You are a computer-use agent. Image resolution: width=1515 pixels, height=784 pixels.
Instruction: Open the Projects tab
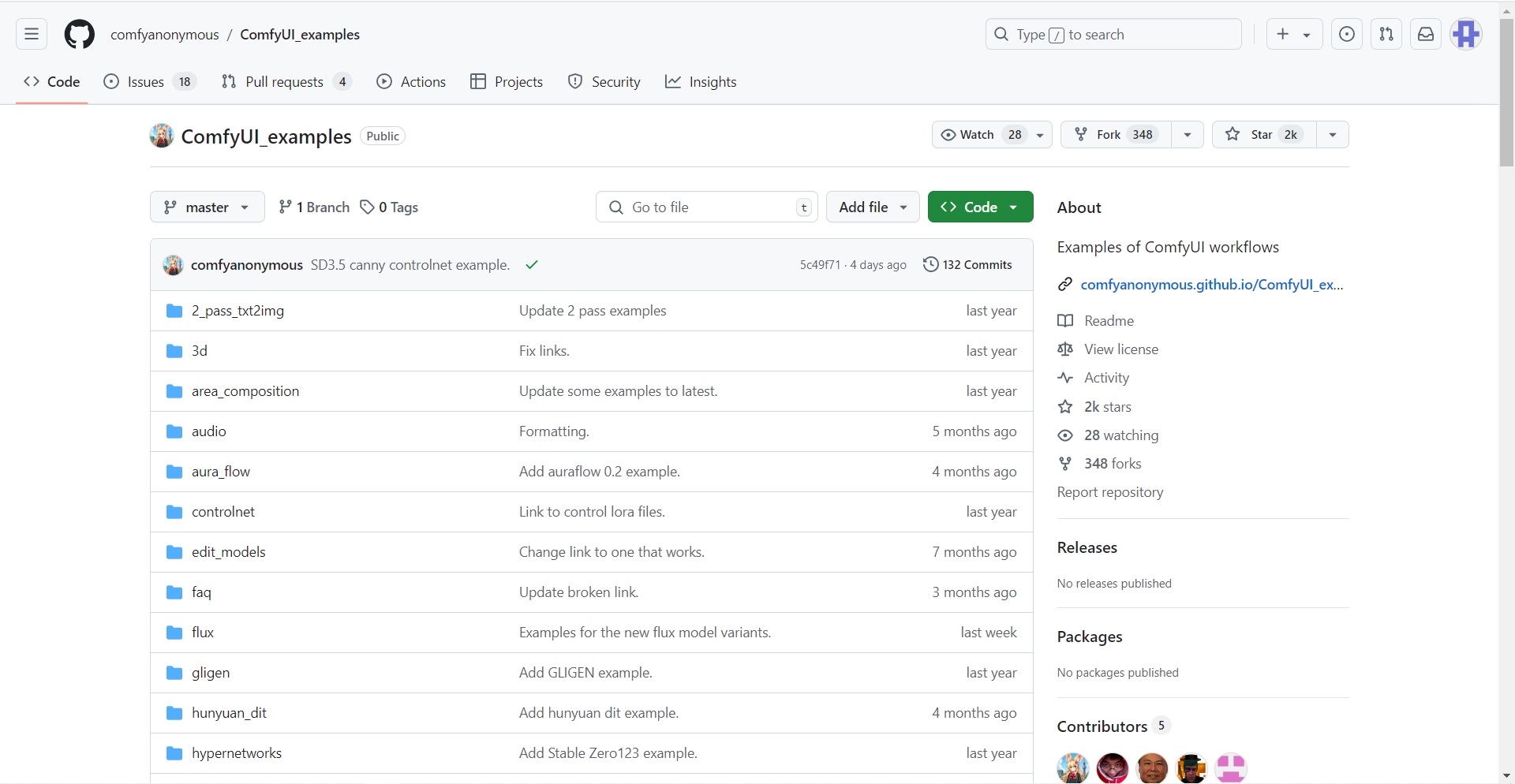(507, 82)
